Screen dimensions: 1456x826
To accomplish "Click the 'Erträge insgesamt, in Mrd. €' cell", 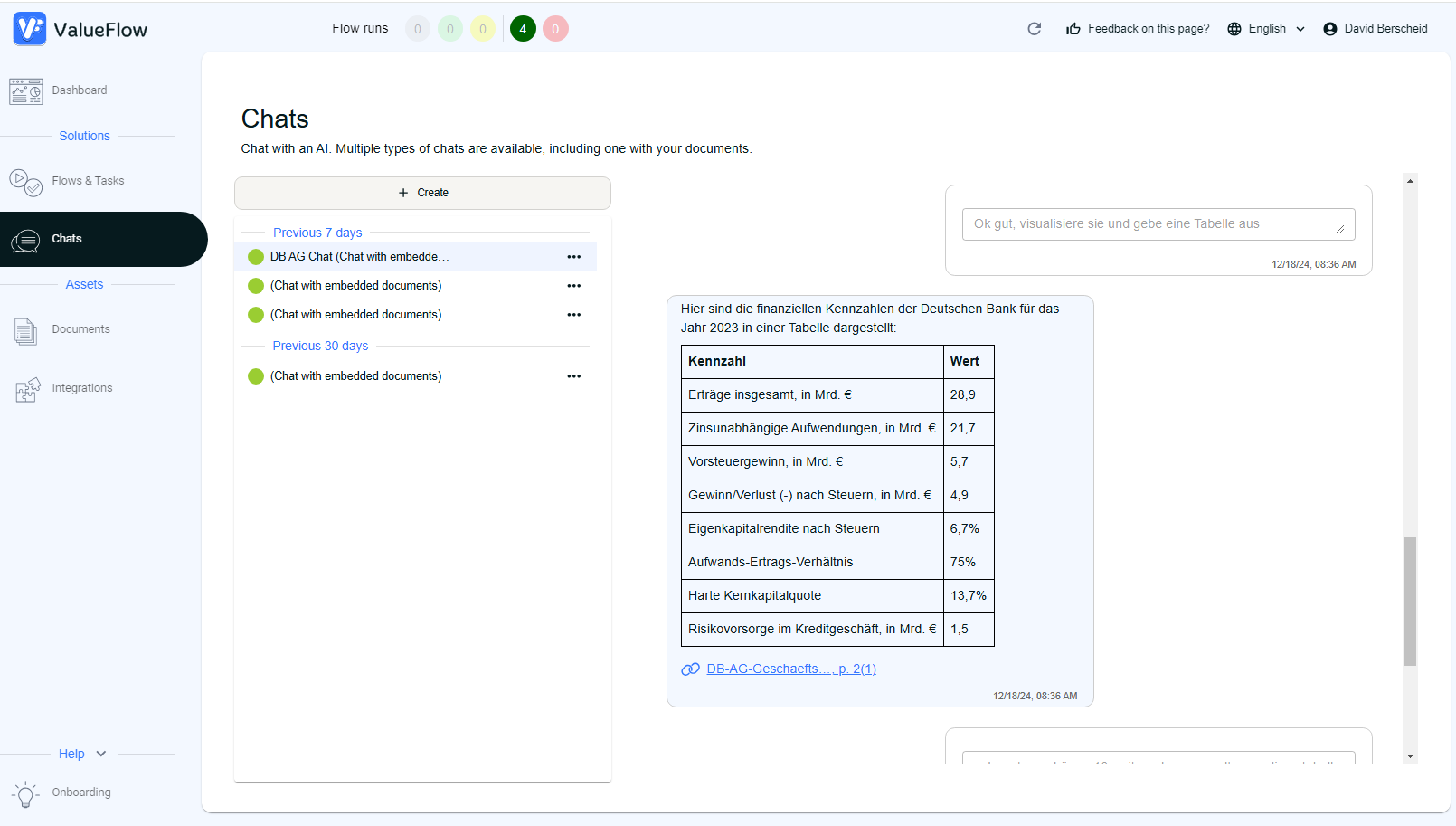I will (x=812, y=395).
